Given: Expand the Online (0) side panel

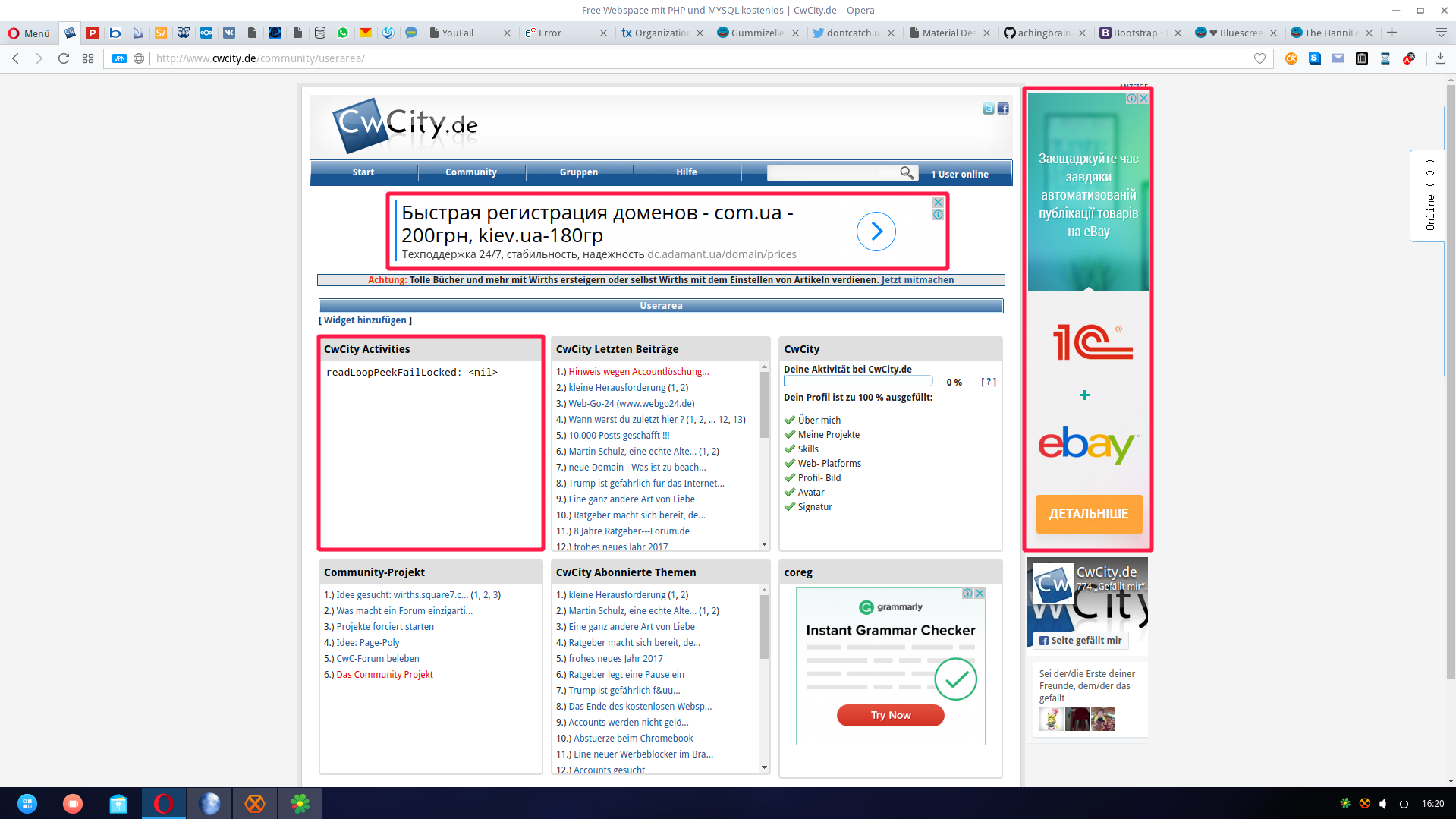Looking at the screenshot, I should [x=1429, y=195].
